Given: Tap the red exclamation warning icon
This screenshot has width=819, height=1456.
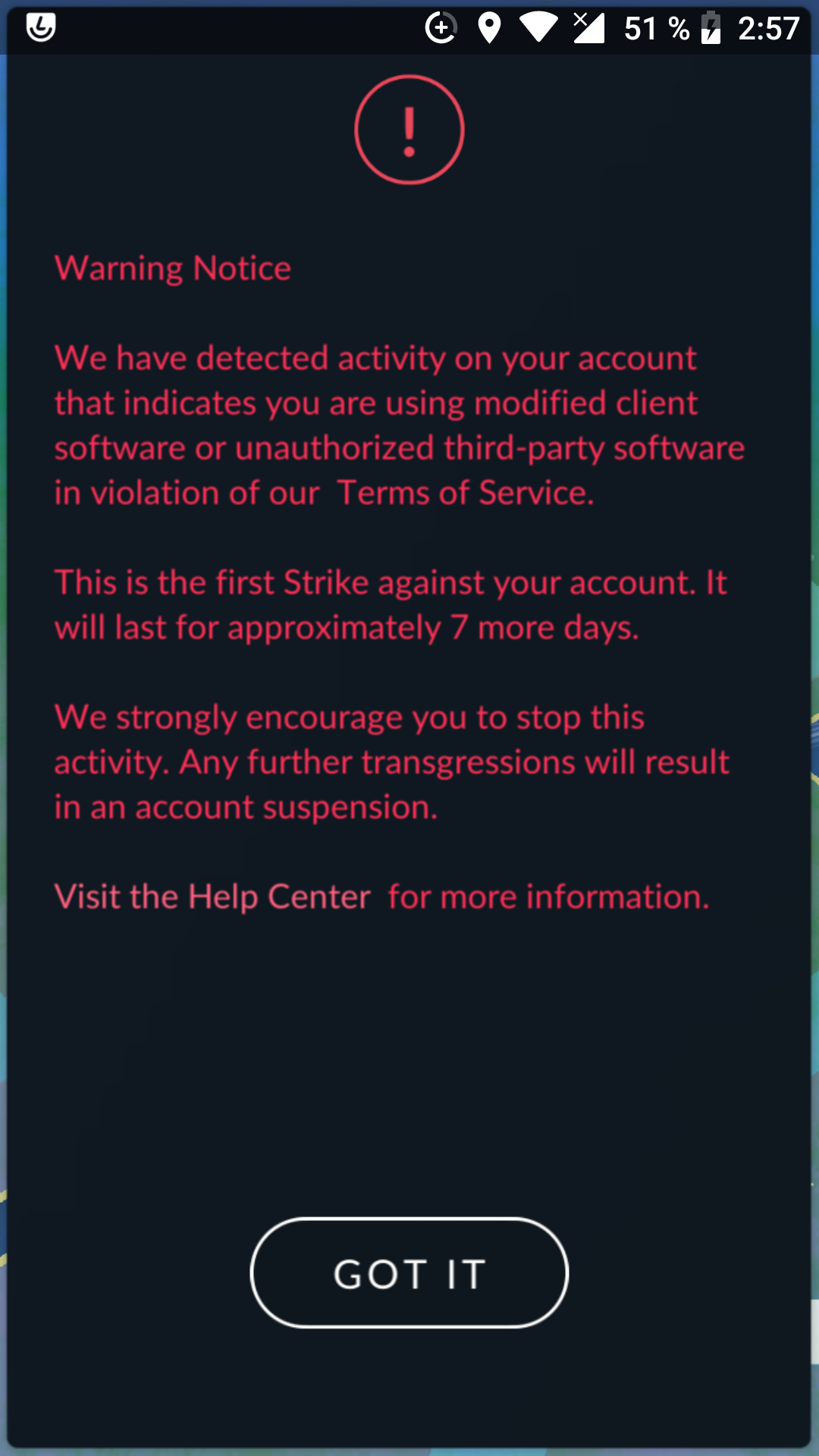Looking at the screenshot, I should (x=409, y=130).
